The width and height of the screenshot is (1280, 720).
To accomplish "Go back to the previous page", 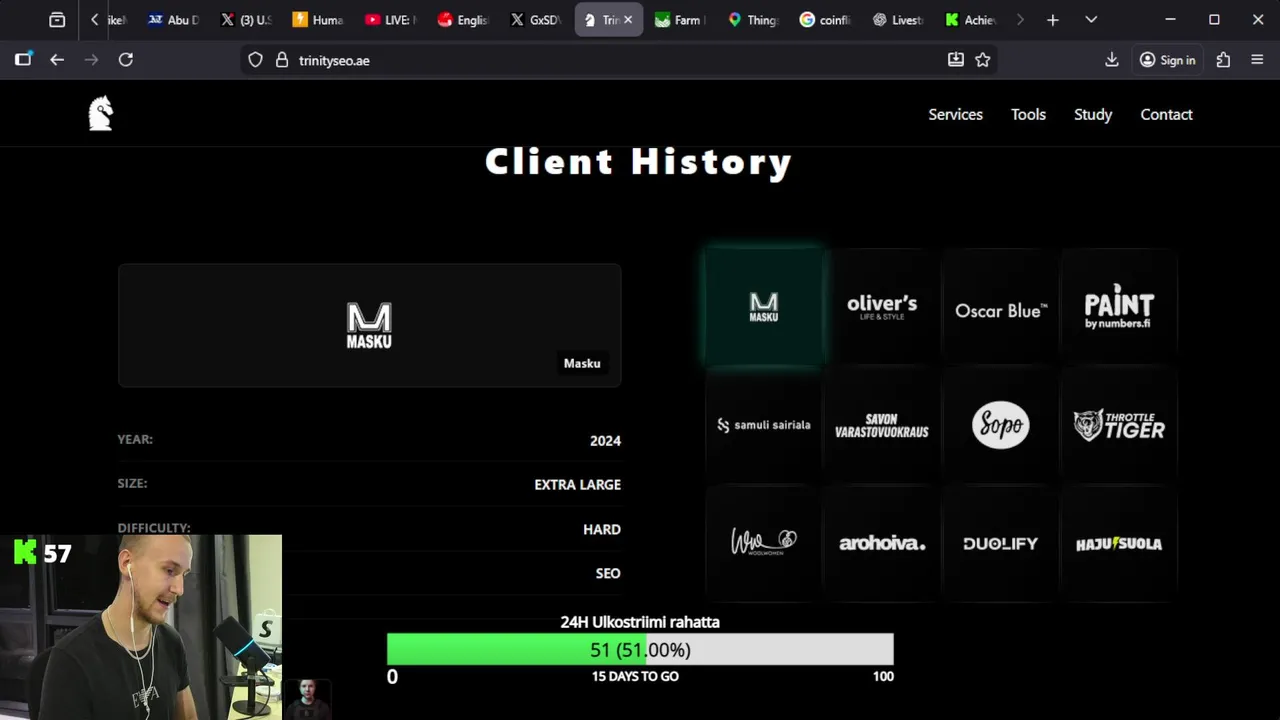I will (x=57, y=60).
